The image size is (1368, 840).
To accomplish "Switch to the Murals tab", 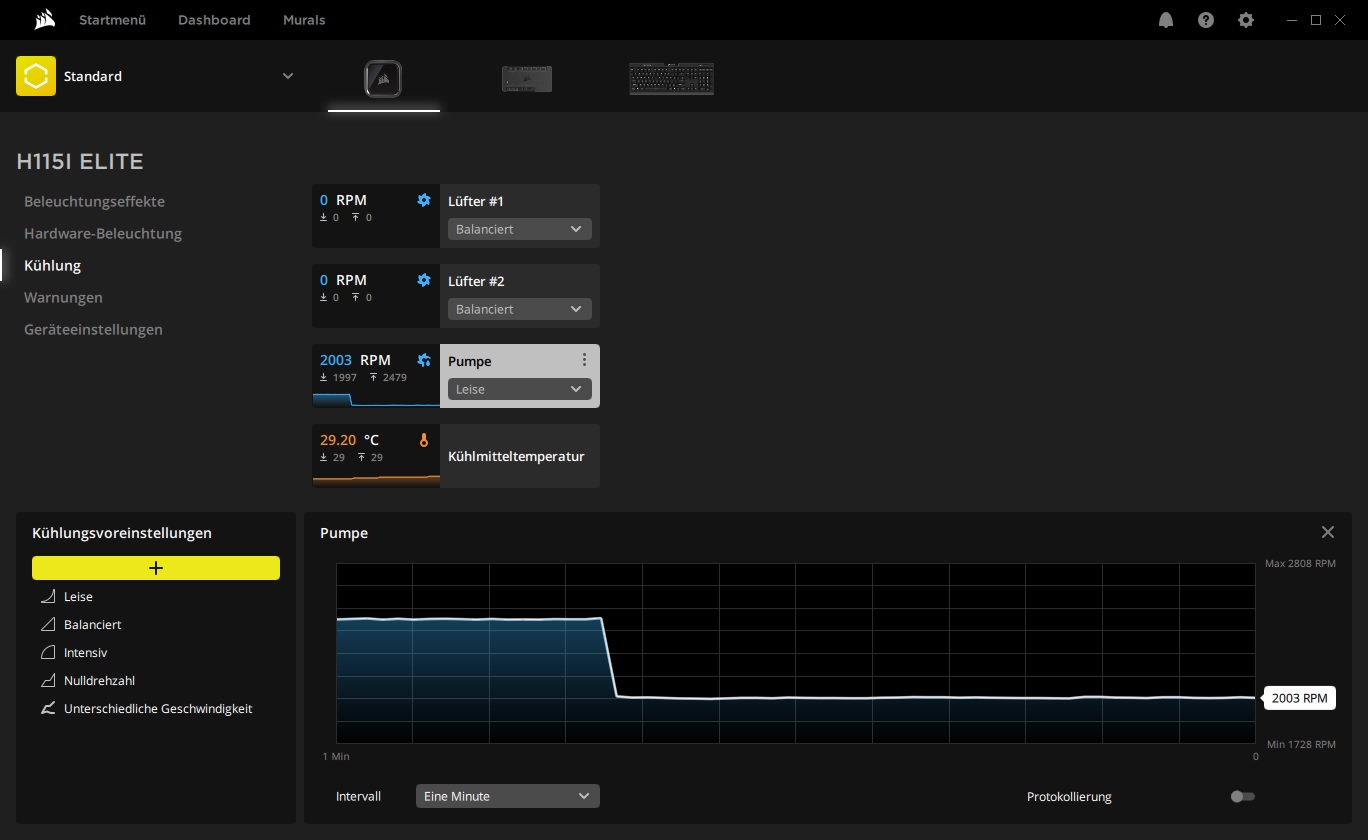I will (x=304, y=20).
